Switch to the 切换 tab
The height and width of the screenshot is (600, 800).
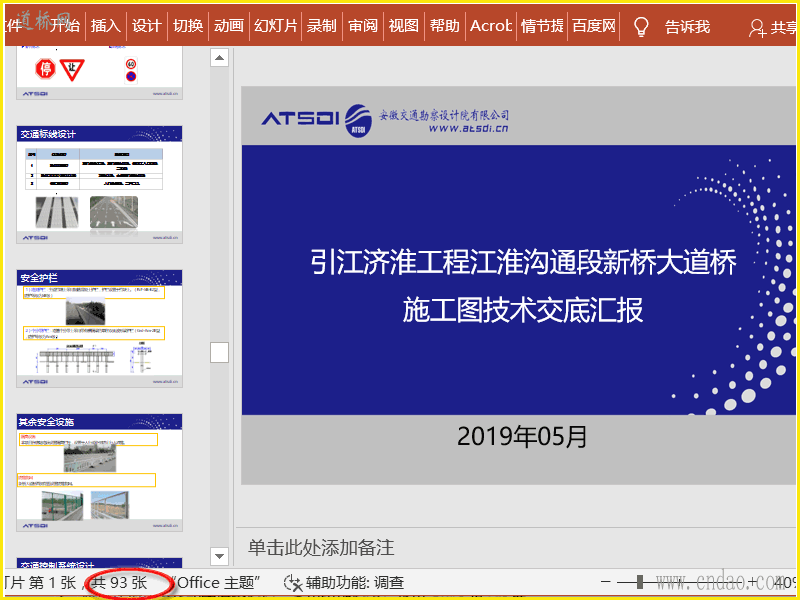point(188,26)
